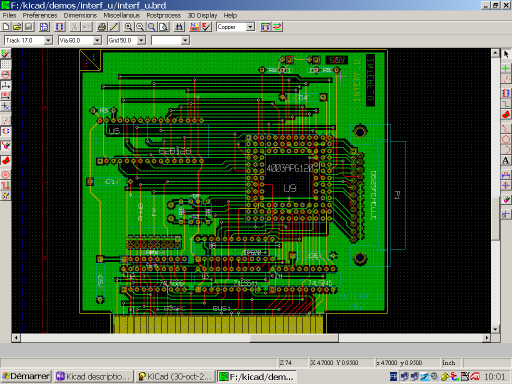This screenshot has height=384, width=512.
Task: Select the arrow cursor tool on the right toolbar
Action: (506, 54)
